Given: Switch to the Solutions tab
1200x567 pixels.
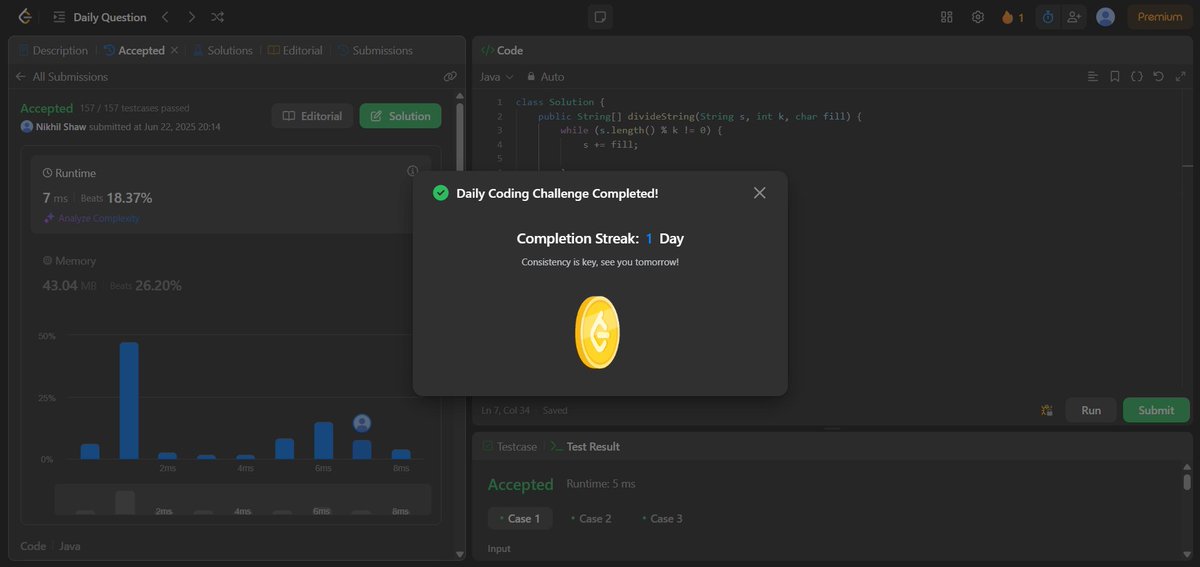Looking at the screenshot, I should [223, 50].
